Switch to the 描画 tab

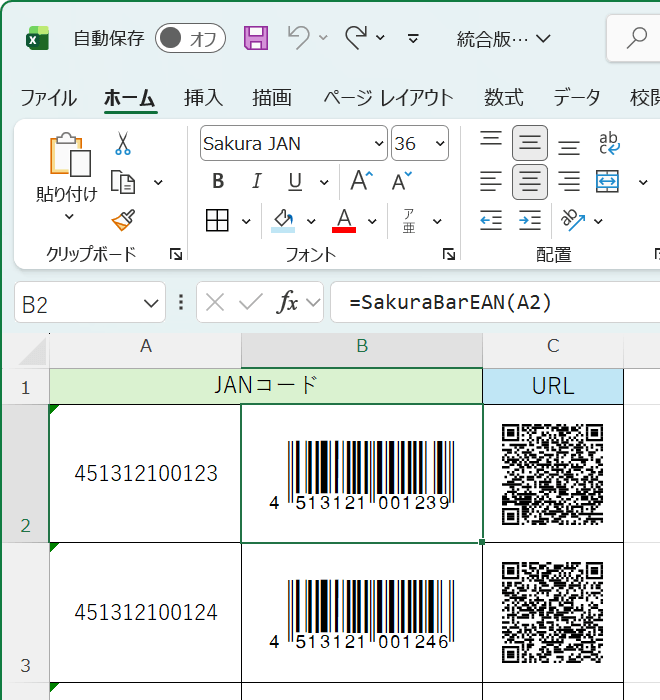pyautogui.click(x=272, y=98)
